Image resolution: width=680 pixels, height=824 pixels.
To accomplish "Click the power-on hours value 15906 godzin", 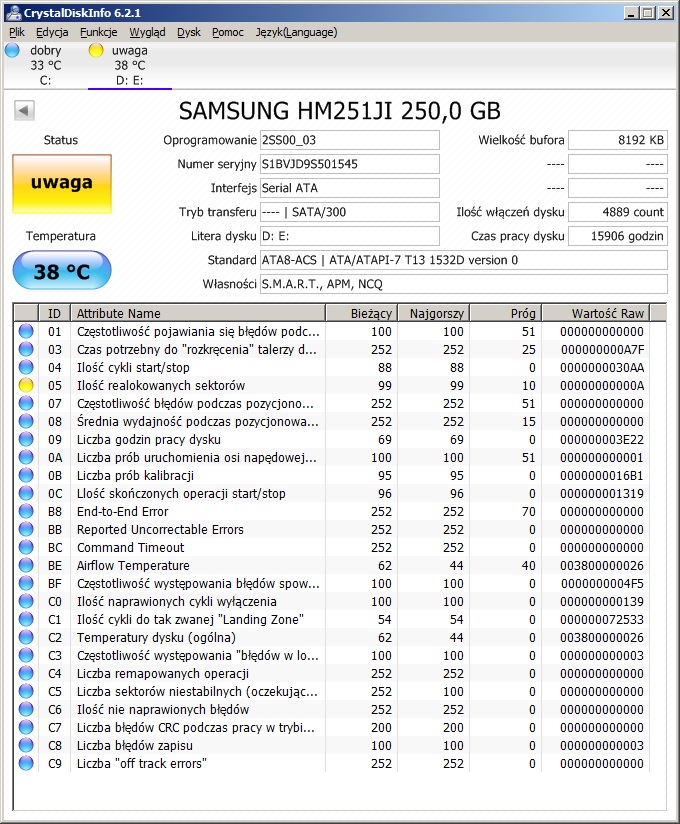I will pyautogui.click(x=618, y=236).
